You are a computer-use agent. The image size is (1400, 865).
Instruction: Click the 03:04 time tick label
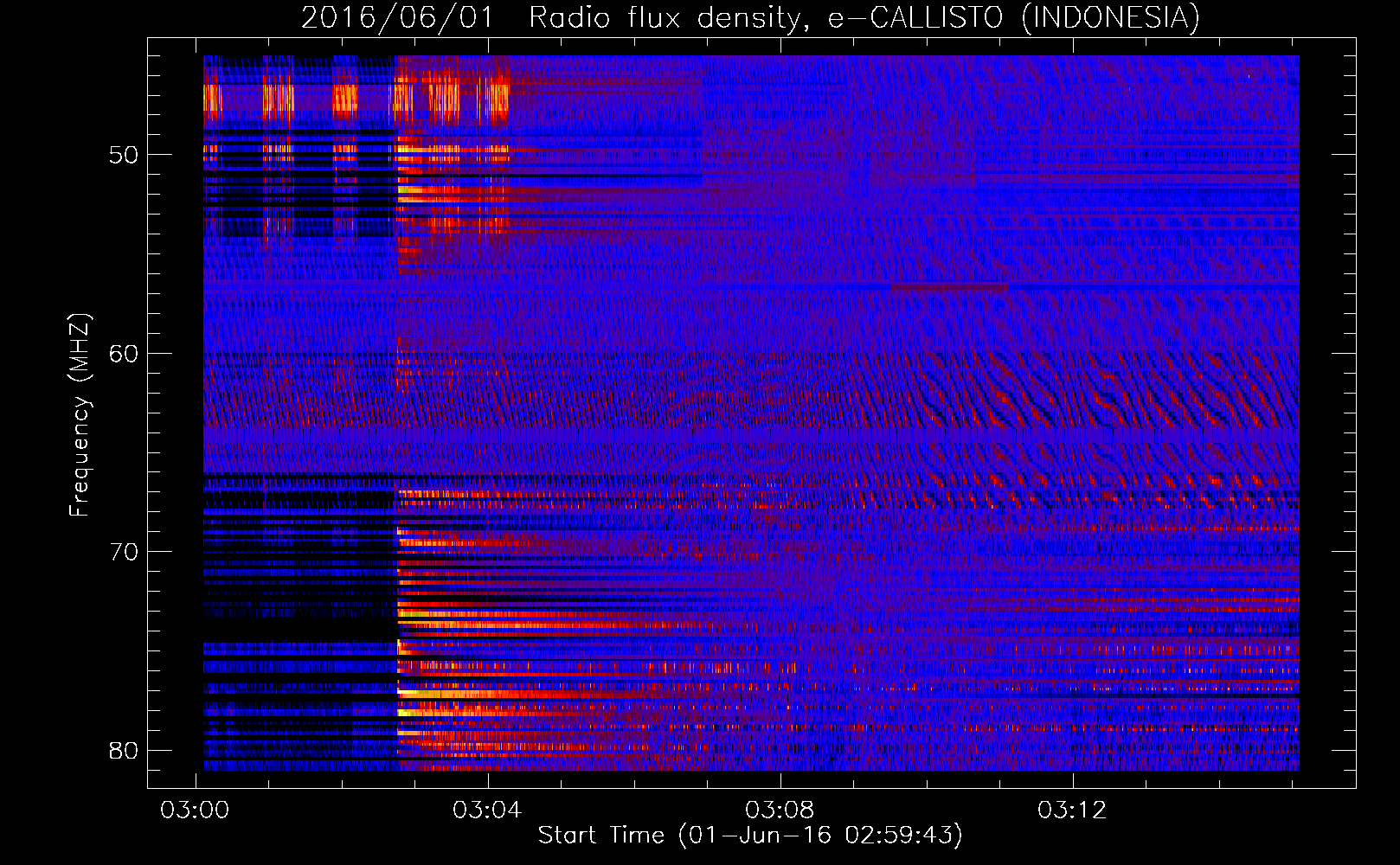coord(488,811)
